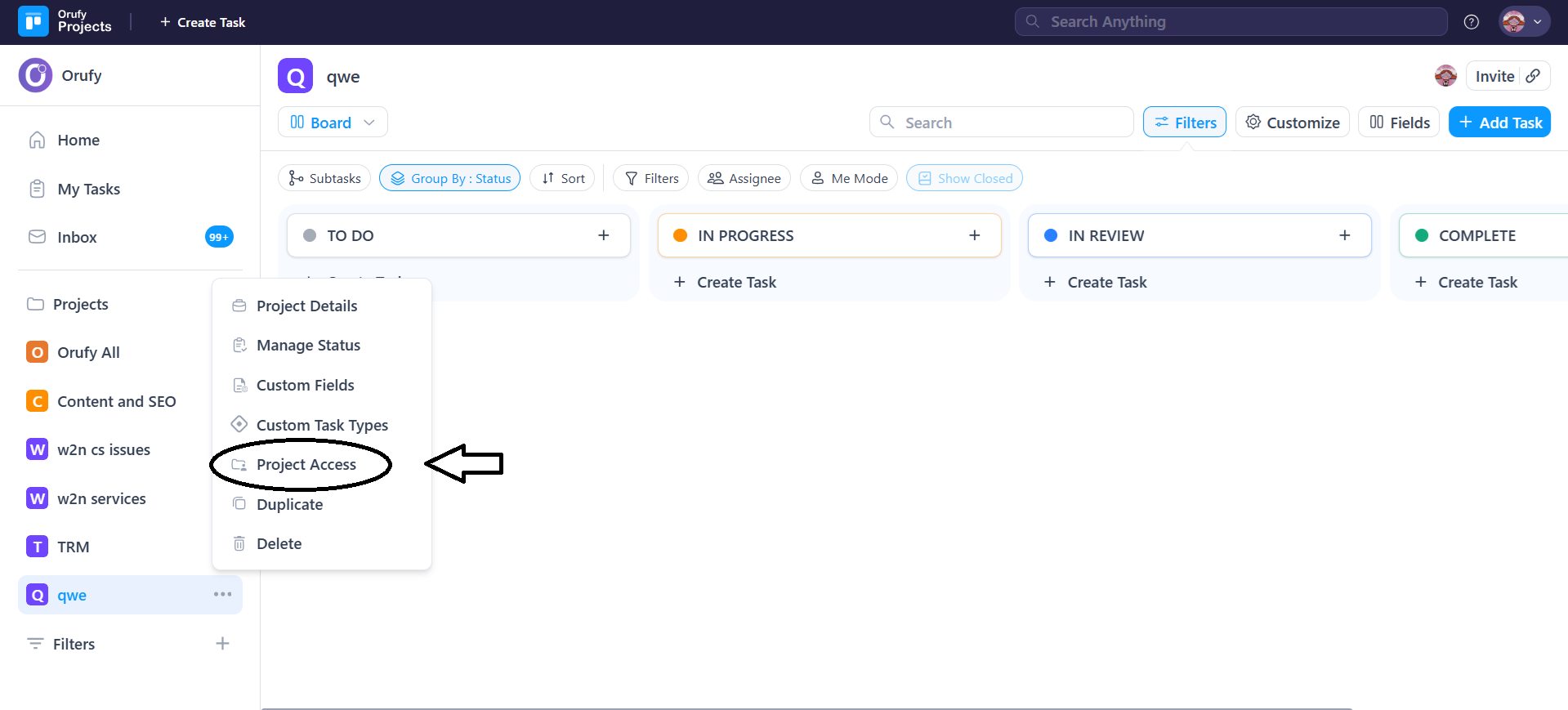Click the orange IN PROGRESS status dot
This screenshot has height=710, width=1568.
[x=680, y=235]
